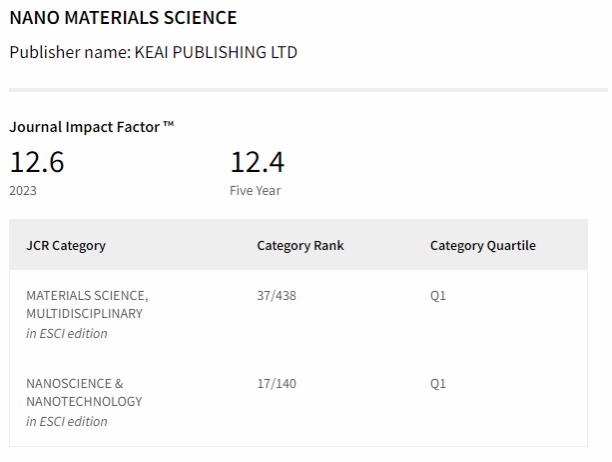Click the 17/140 category rank
Image resolution: width=612 pixels, height=462 pixels.
[277, 383]
